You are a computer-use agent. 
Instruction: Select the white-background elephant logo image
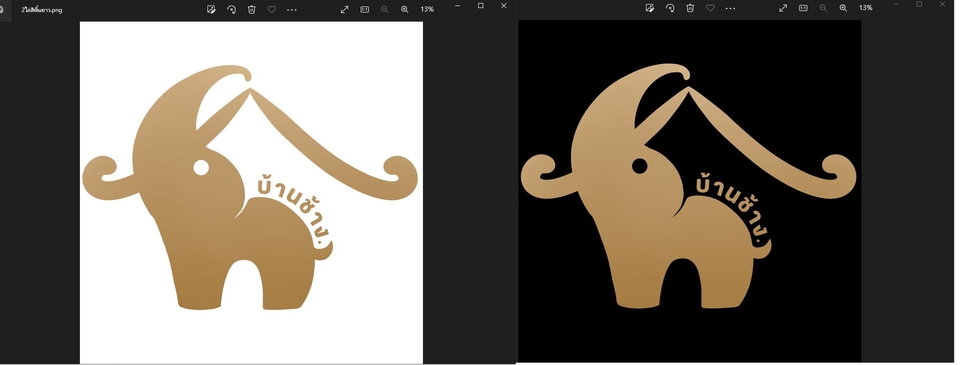tap(251, 192)
